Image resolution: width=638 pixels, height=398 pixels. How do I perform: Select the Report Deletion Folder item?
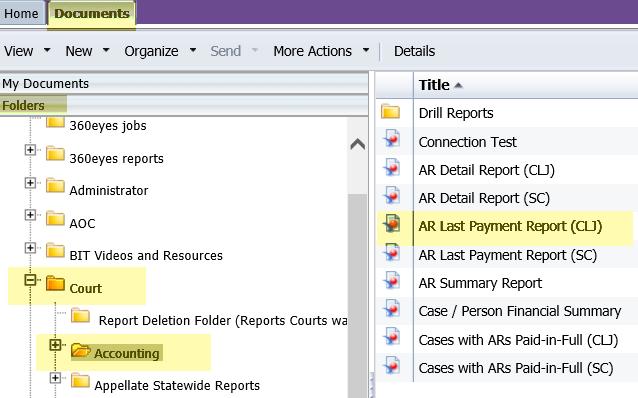(223, 321)
